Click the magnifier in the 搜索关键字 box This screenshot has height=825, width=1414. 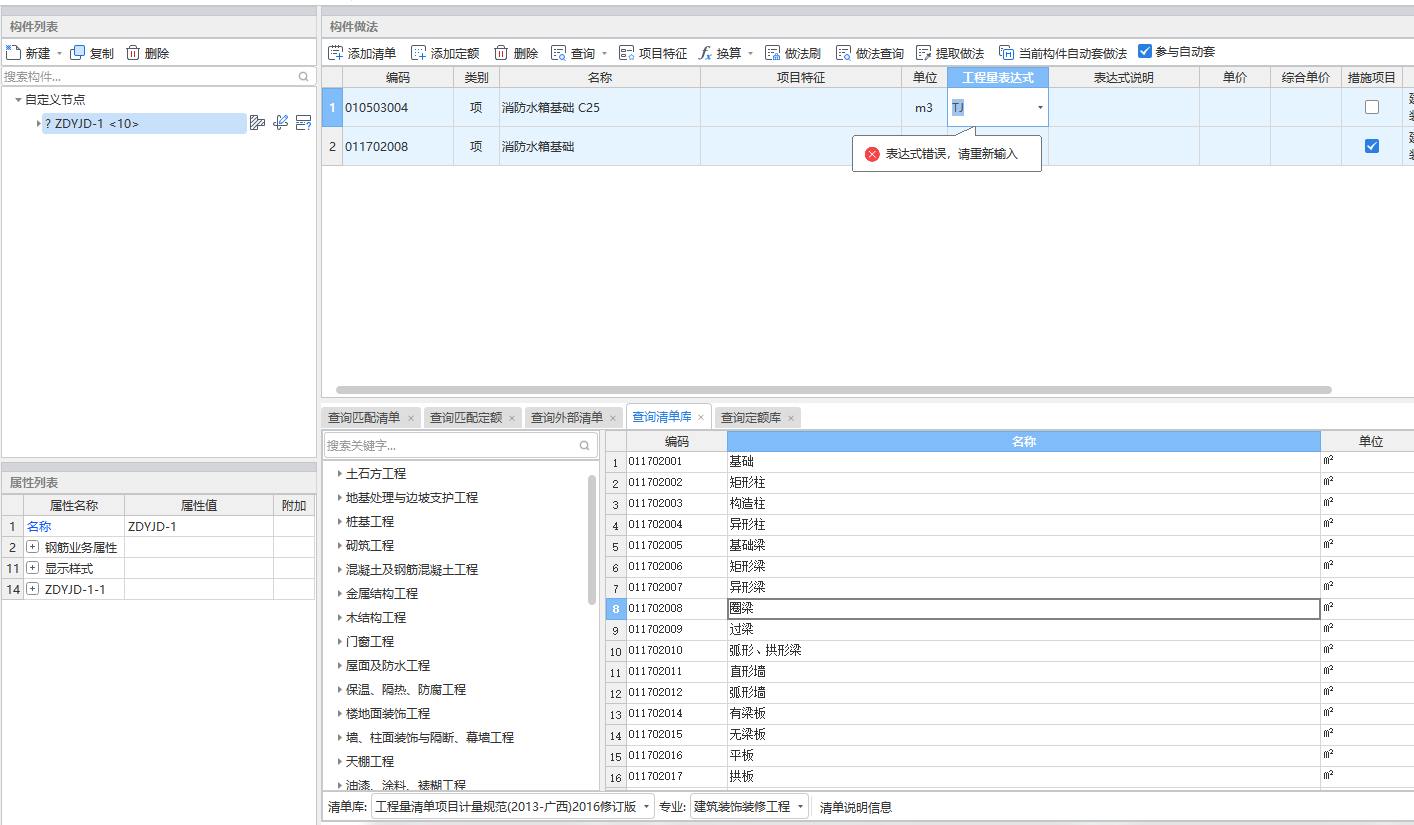pos(585,445)
